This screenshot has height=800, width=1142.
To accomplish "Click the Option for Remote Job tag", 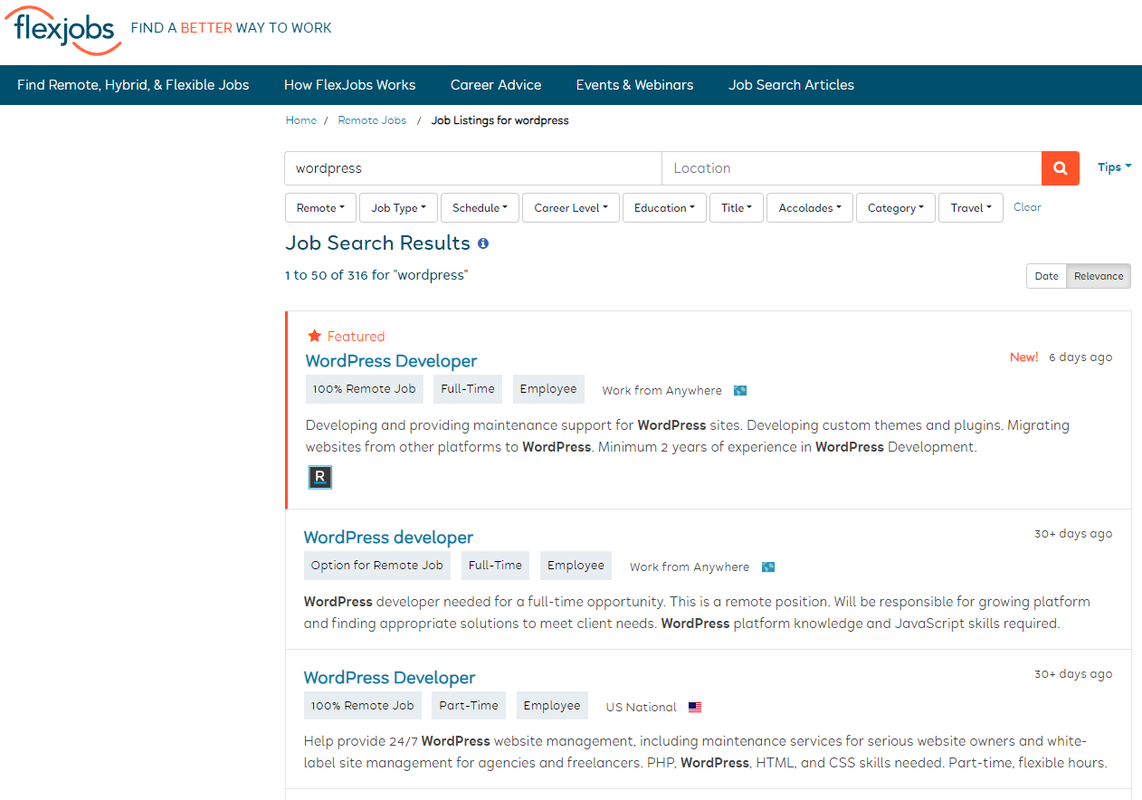I will tap(377, 565).
